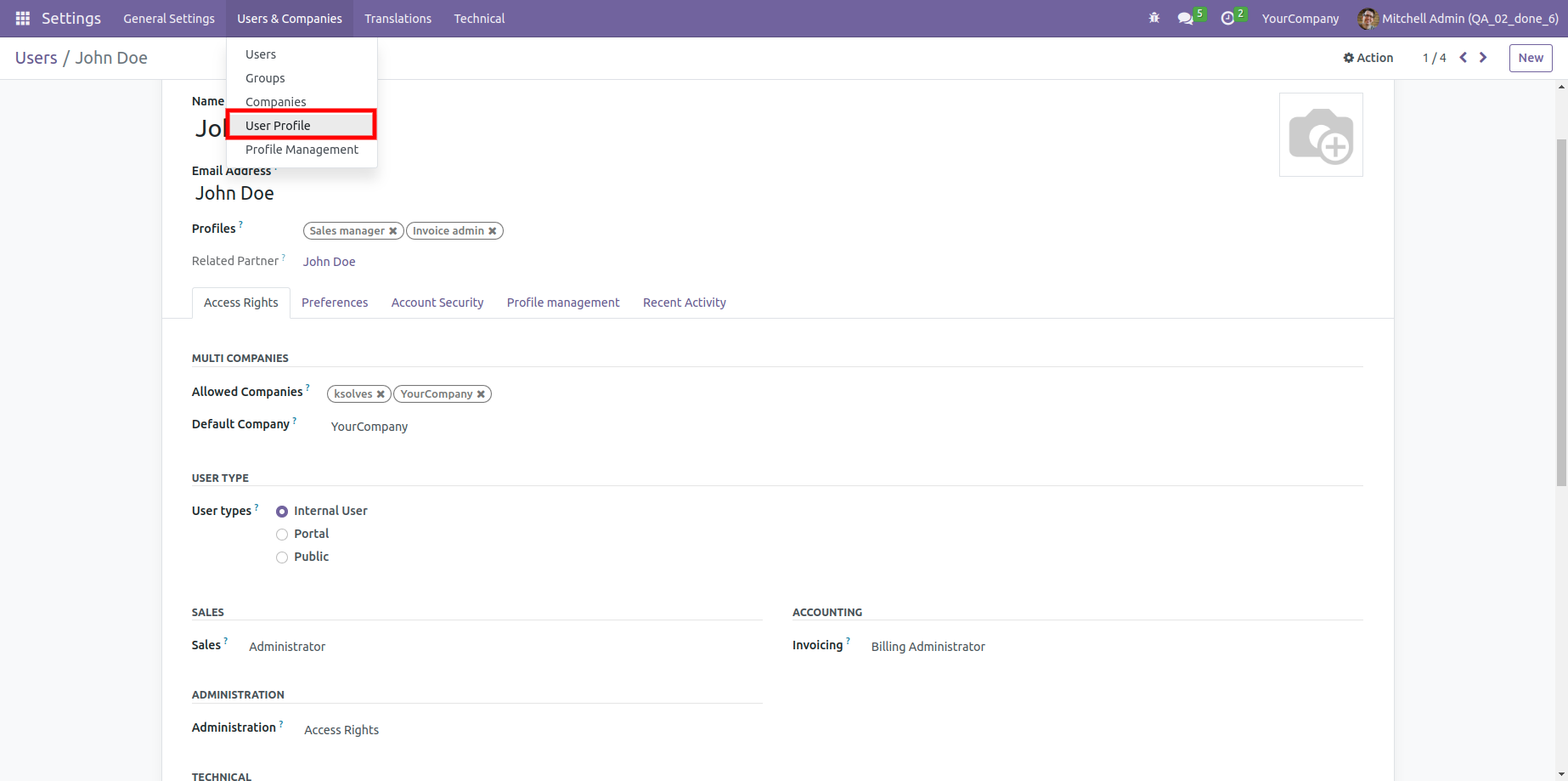Open the Action dropdown menu
1568x781 pixels.
1368,58
